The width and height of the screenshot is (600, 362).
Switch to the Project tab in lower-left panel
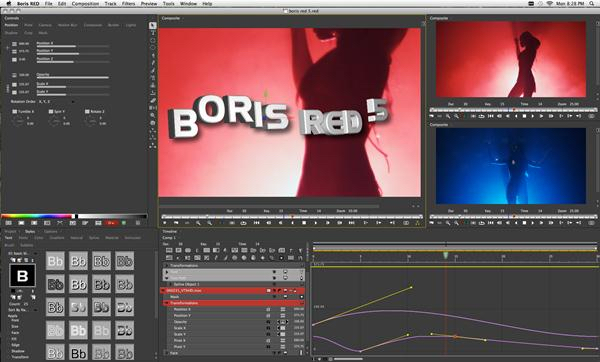point(10,232)
